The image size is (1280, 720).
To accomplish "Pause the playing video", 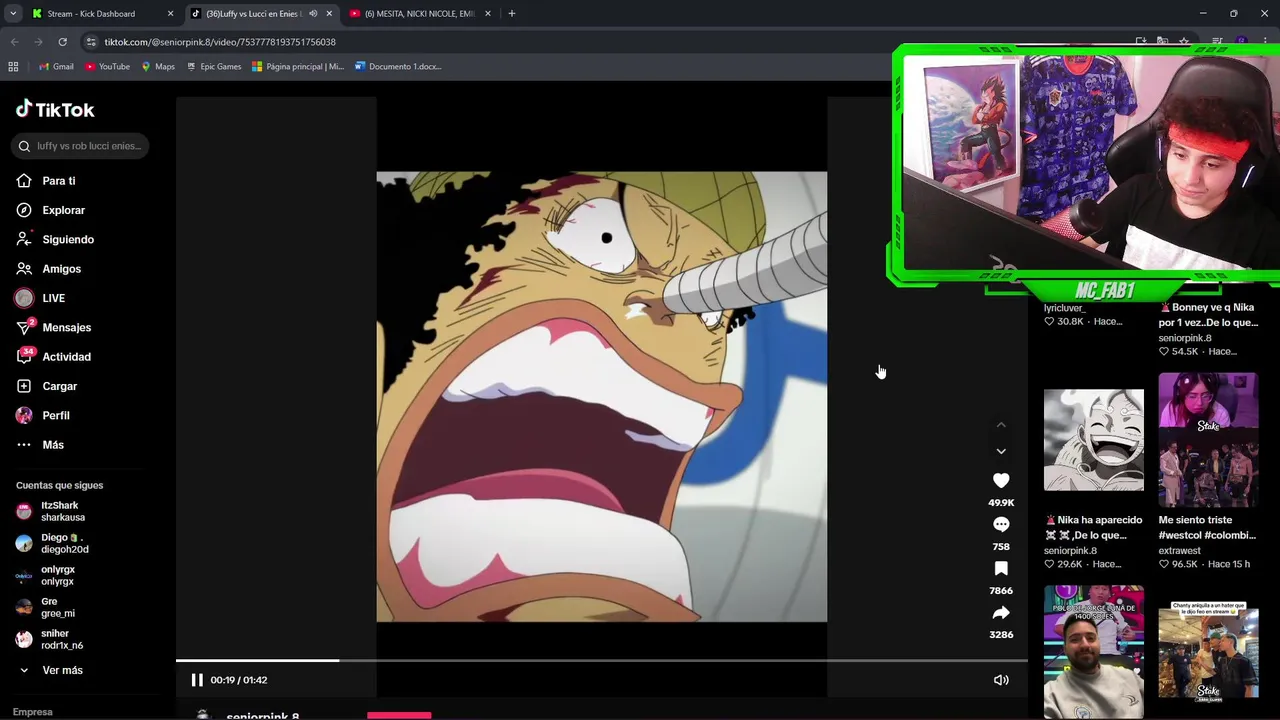I will 197,680.
